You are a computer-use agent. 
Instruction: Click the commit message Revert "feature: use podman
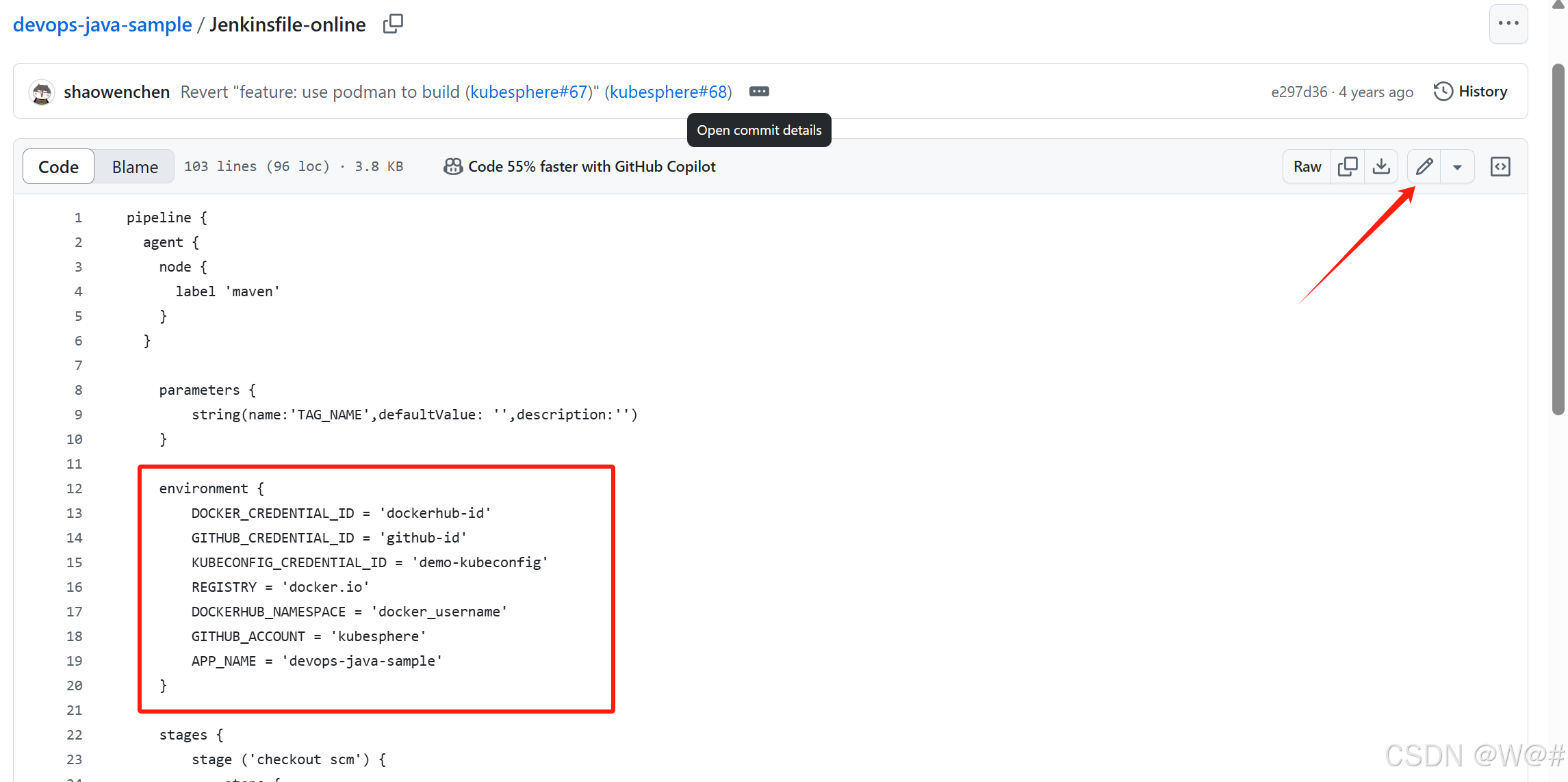(x=322, y=92)
